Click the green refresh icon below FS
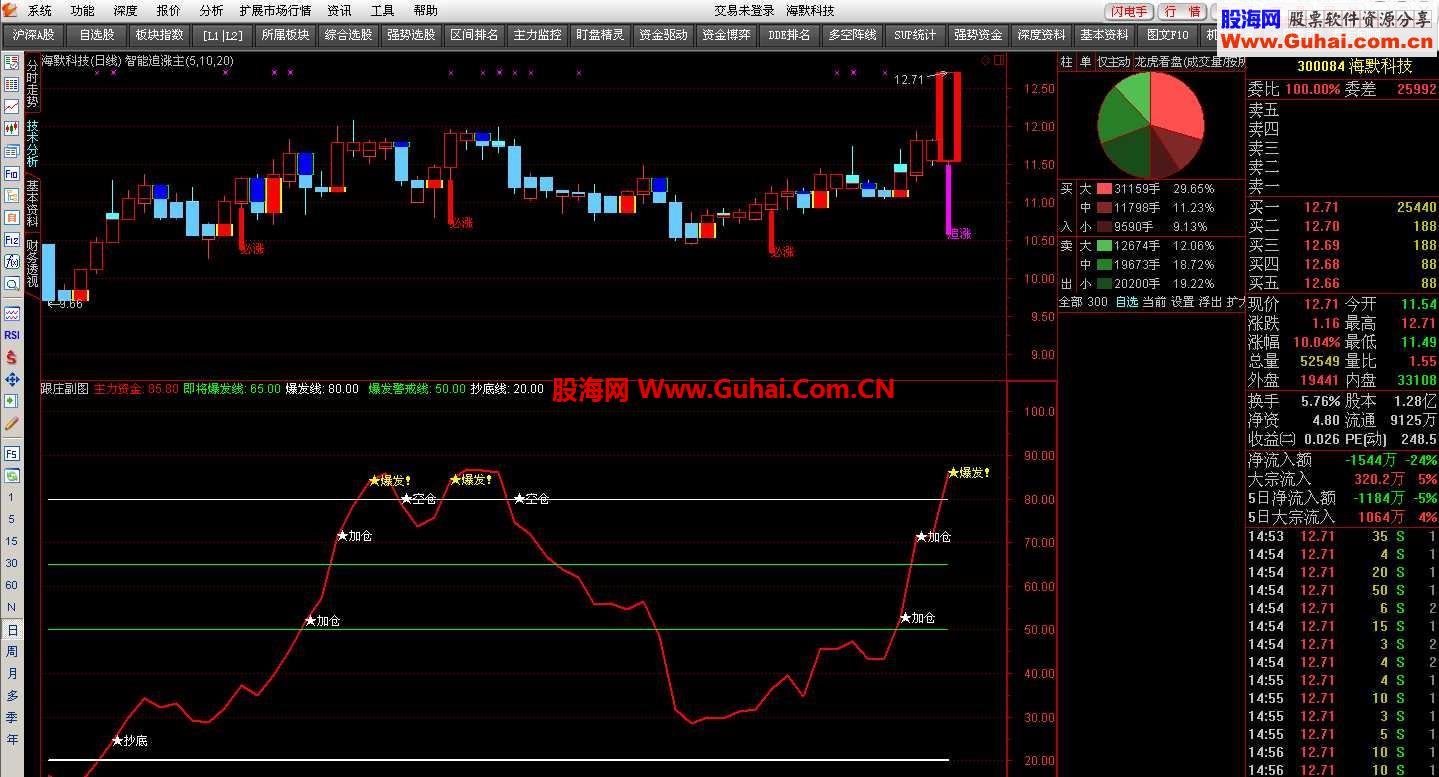The width and height of the screenshot is (1439, 777). coord(12,476)
